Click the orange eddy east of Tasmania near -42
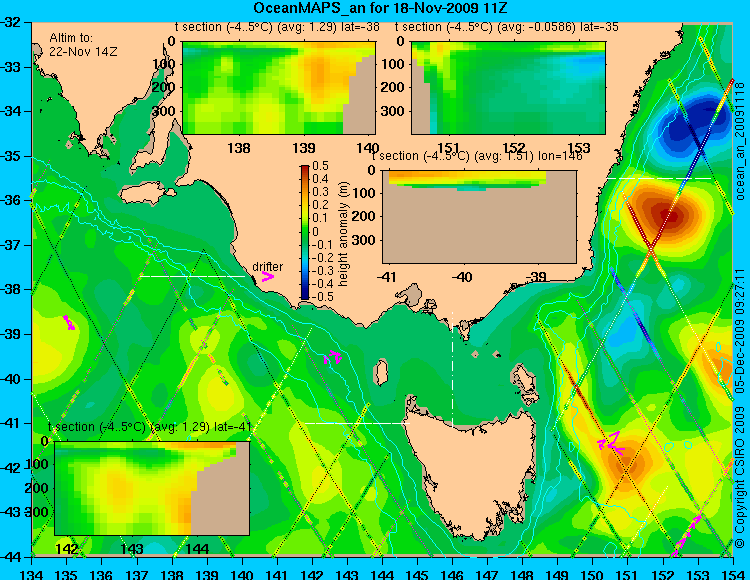The height and width of the screenshot is (580, 750). tap(627, 464)
